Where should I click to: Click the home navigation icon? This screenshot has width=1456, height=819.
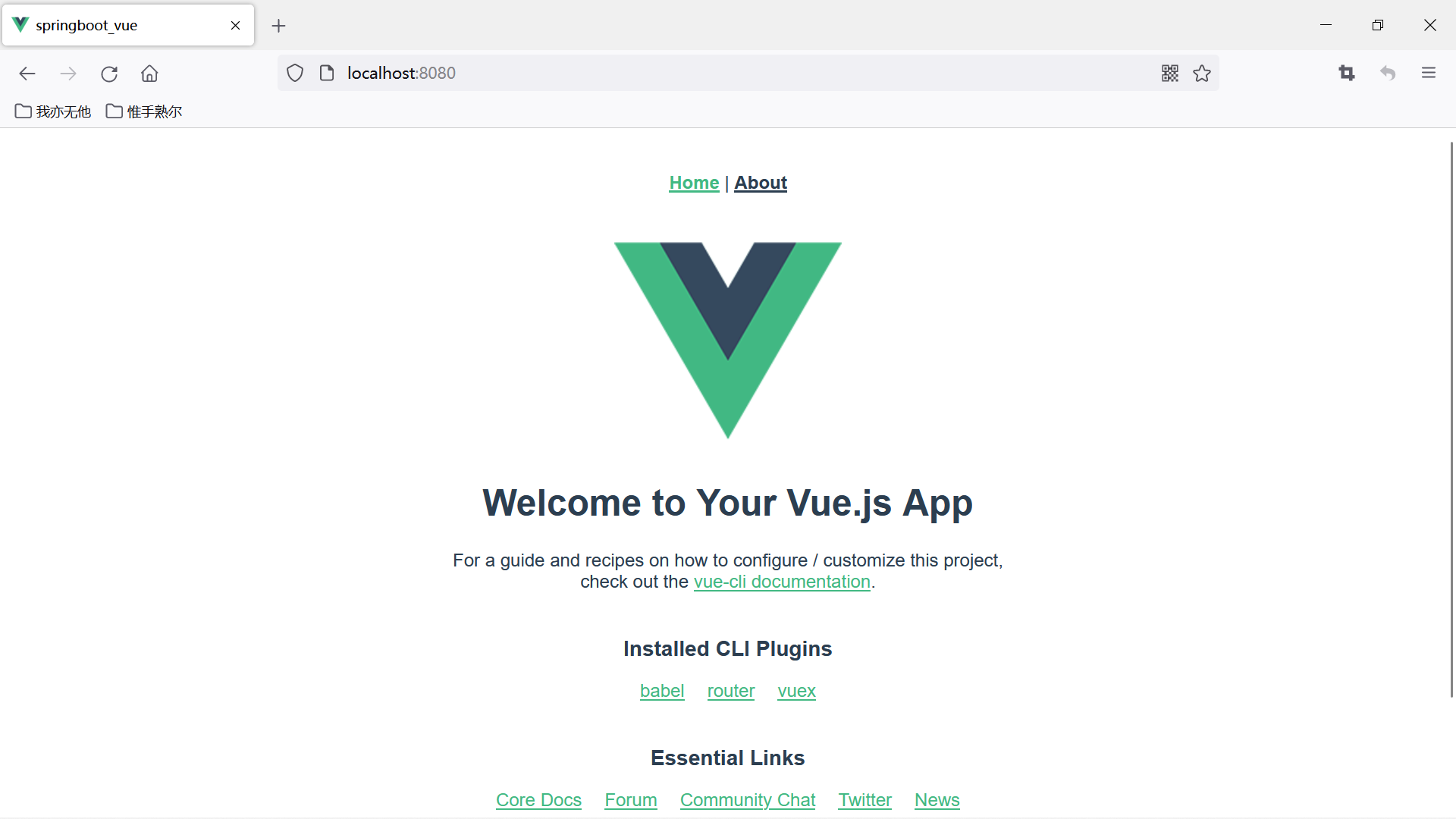pyautogui.click(x=148, y=73)
